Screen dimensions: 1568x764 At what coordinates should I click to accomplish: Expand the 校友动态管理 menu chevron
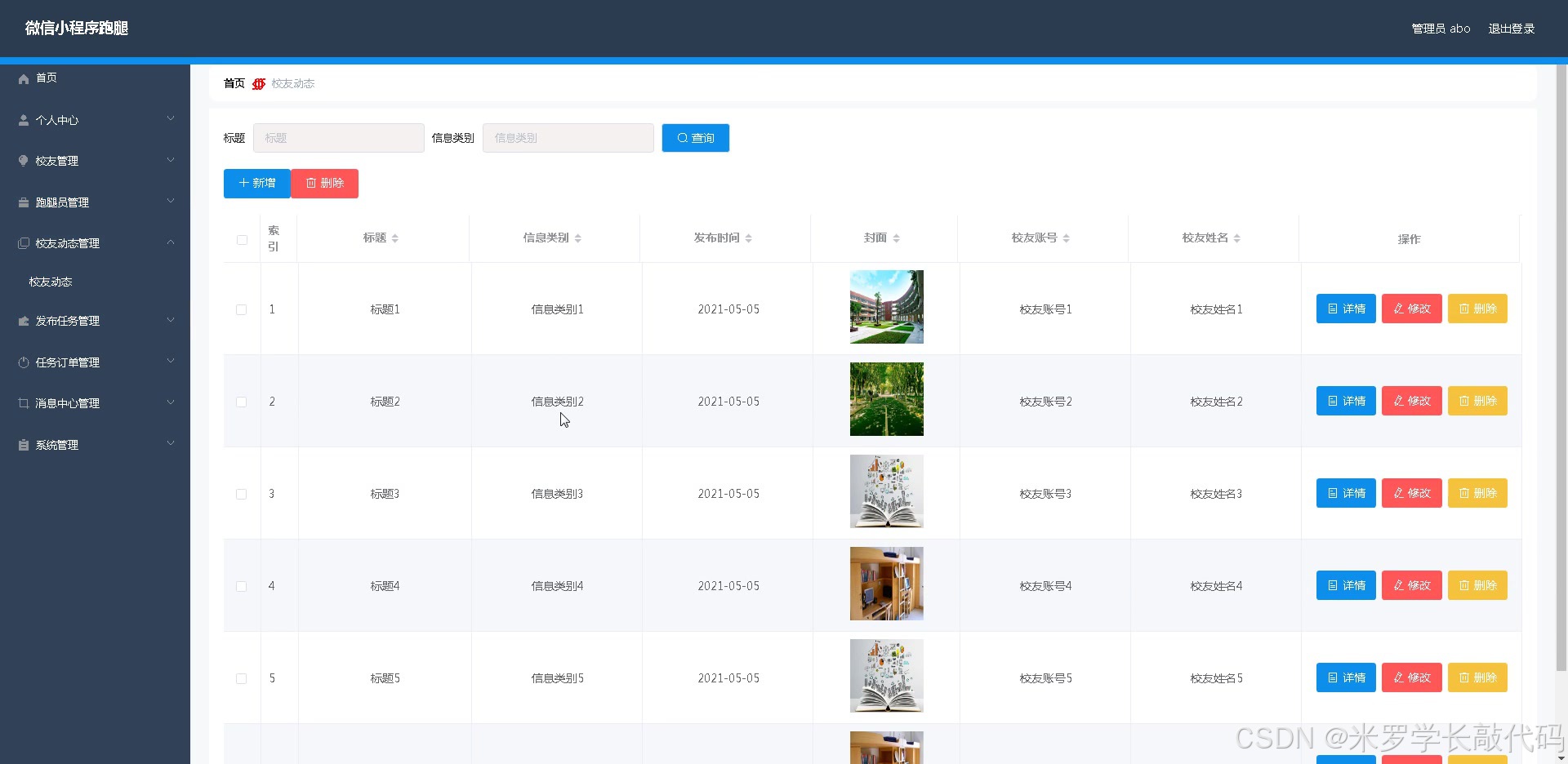pos(171,242)
